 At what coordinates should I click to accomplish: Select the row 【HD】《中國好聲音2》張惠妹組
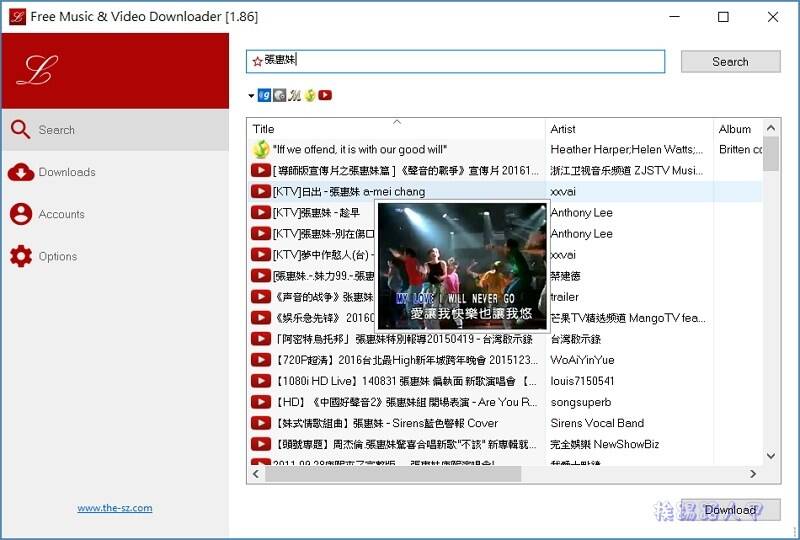[x=505, y=402]
